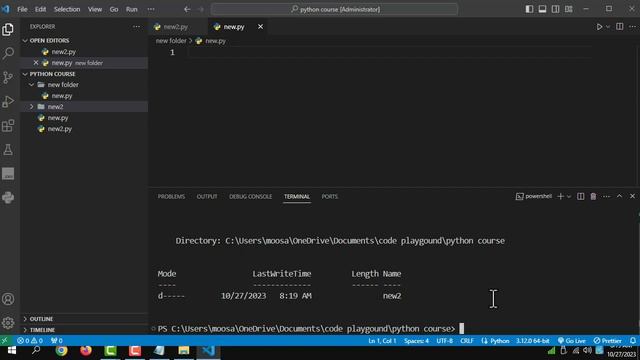This screenshot has height=360, width=640.
Task: Click 'new folder' in breadcrumb
Action: 171,41
